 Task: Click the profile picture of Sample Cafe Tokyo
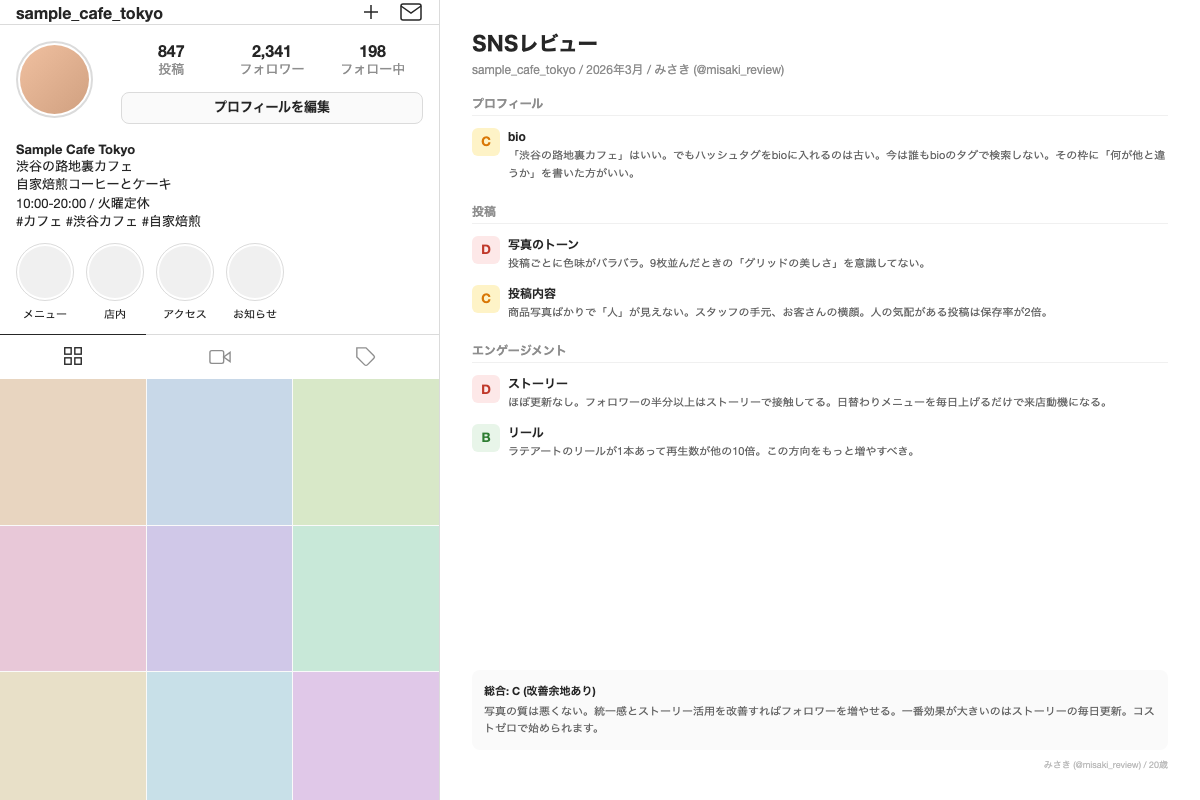55,79
